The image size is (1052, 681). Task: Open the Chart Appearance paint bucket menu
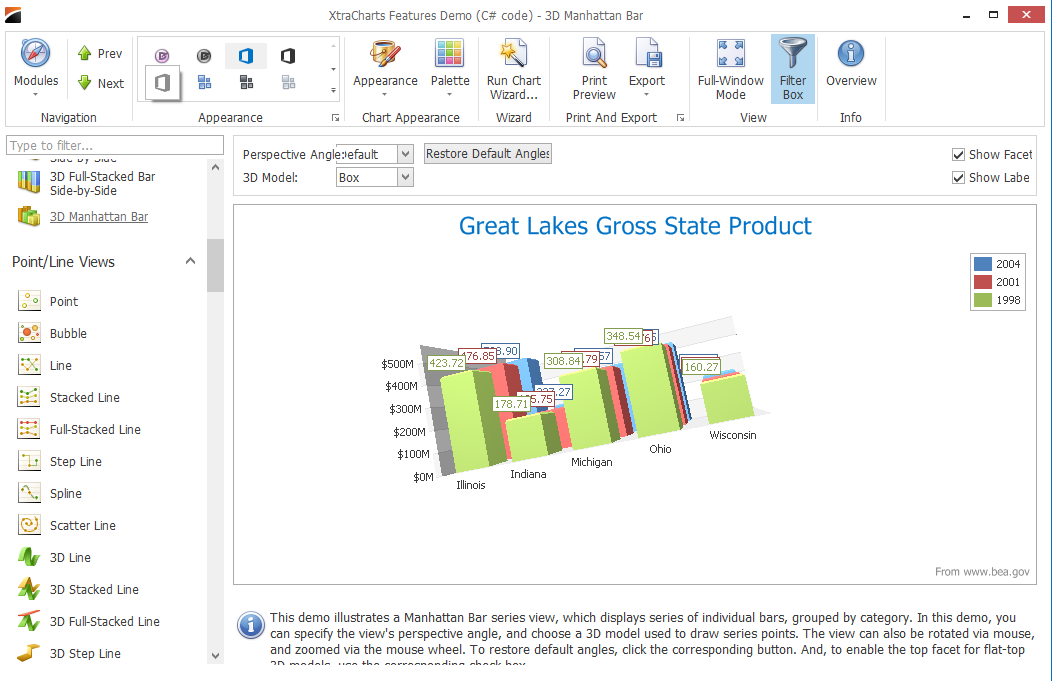(385, 68)
